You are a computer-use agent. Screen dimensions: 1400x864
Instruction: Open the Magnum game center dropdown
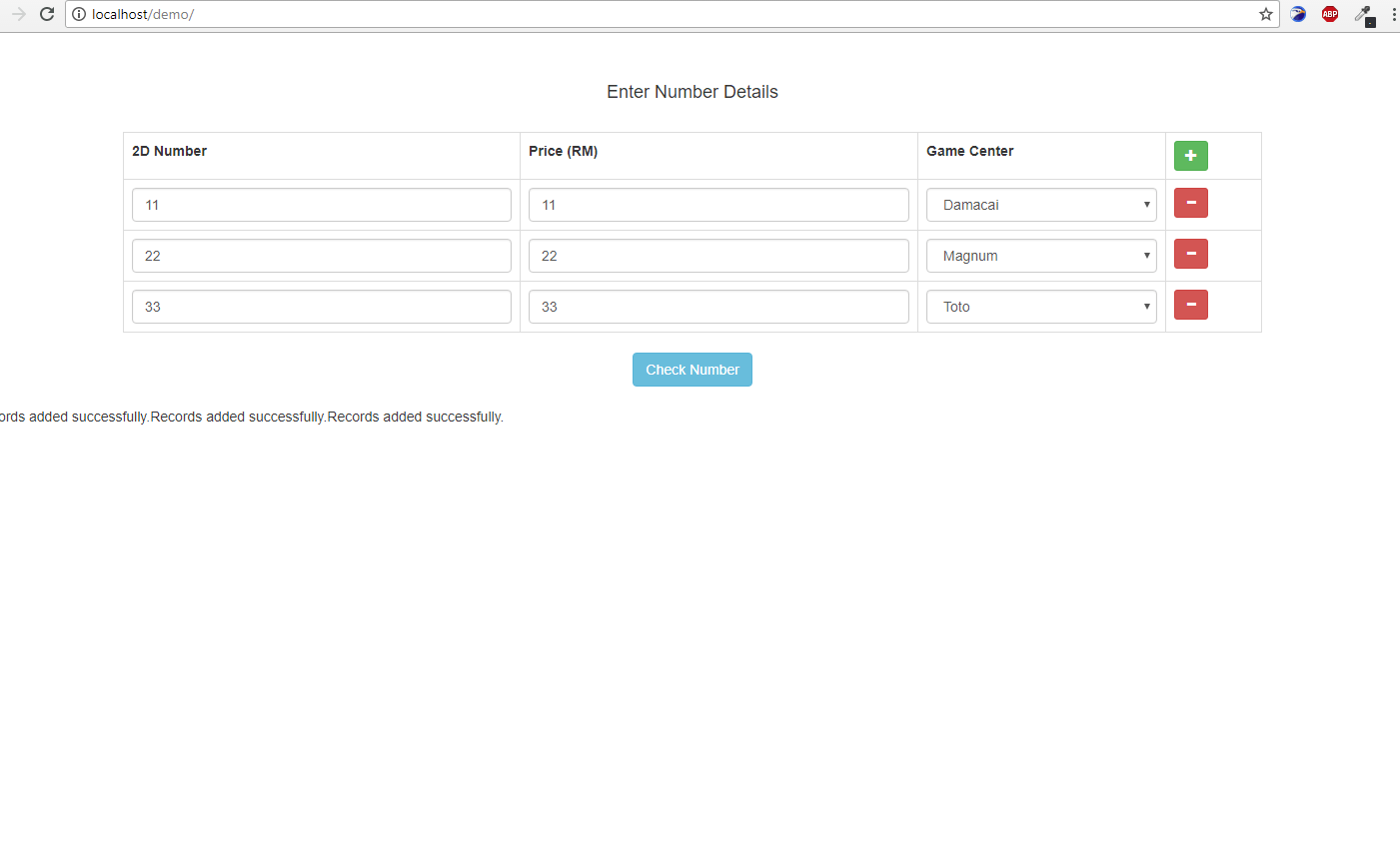click(x=1041, y=256)
